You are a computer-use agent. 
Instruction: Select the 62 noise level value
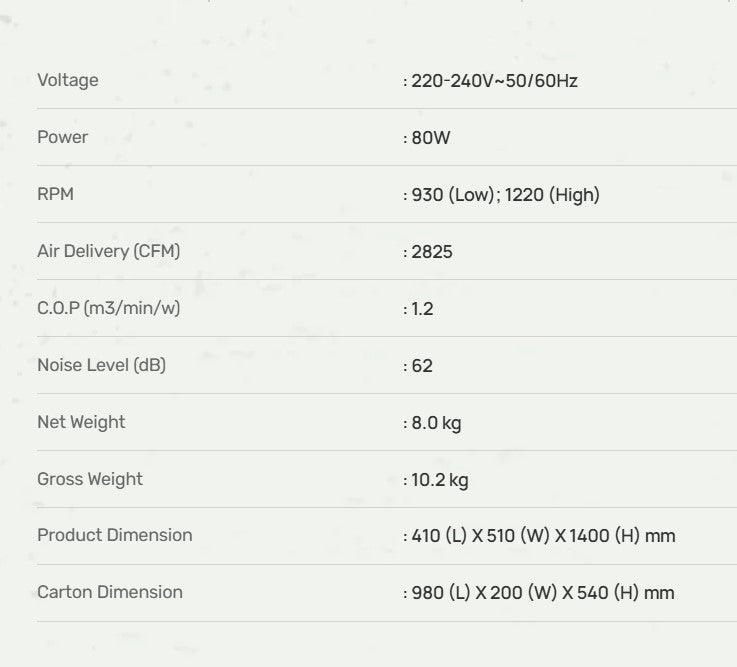pos(422,365)
